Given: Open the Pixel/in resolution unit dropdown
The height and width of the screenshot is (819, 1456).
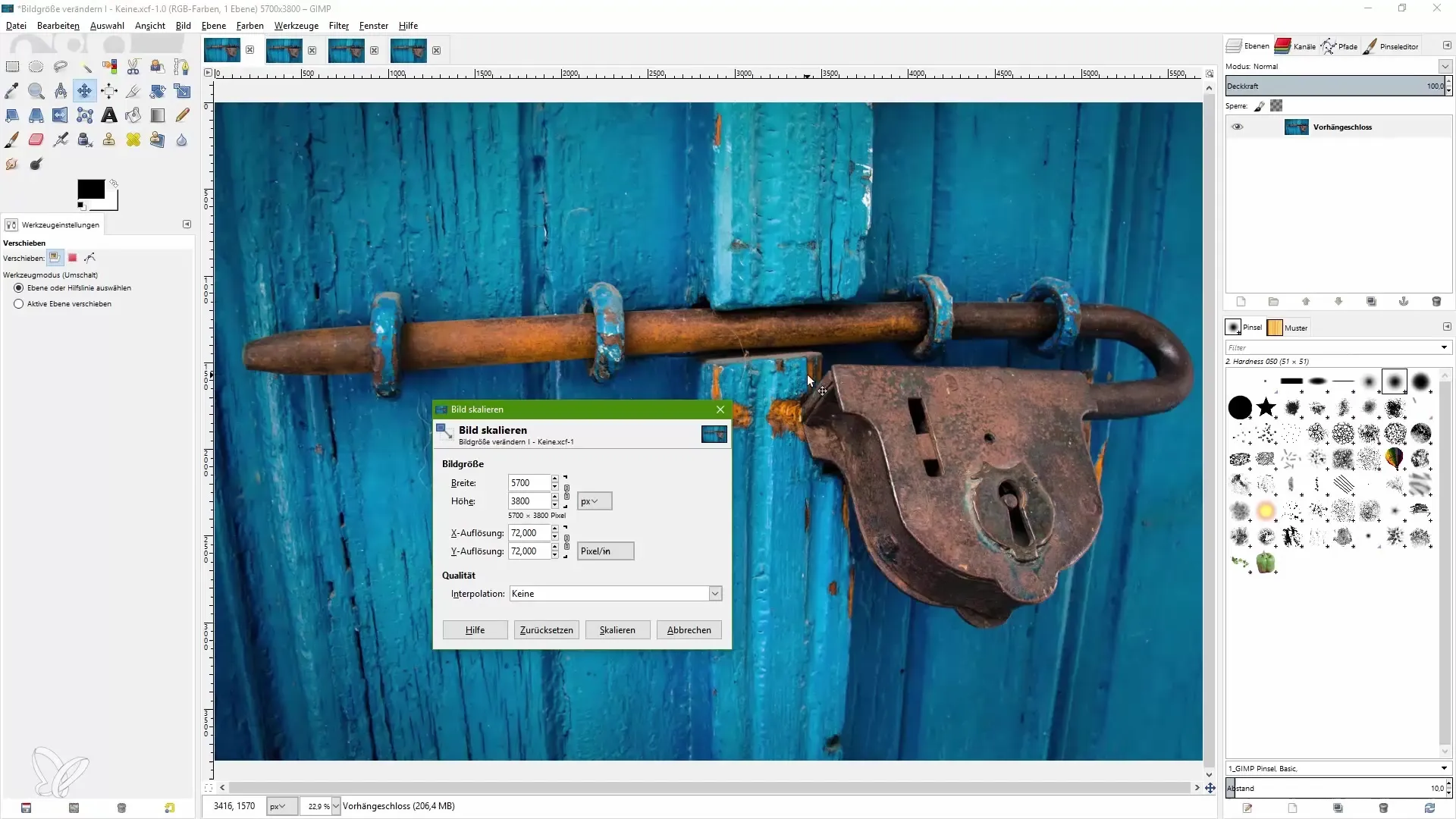Looking at the screenshot, I should click(x=606, y=551).
